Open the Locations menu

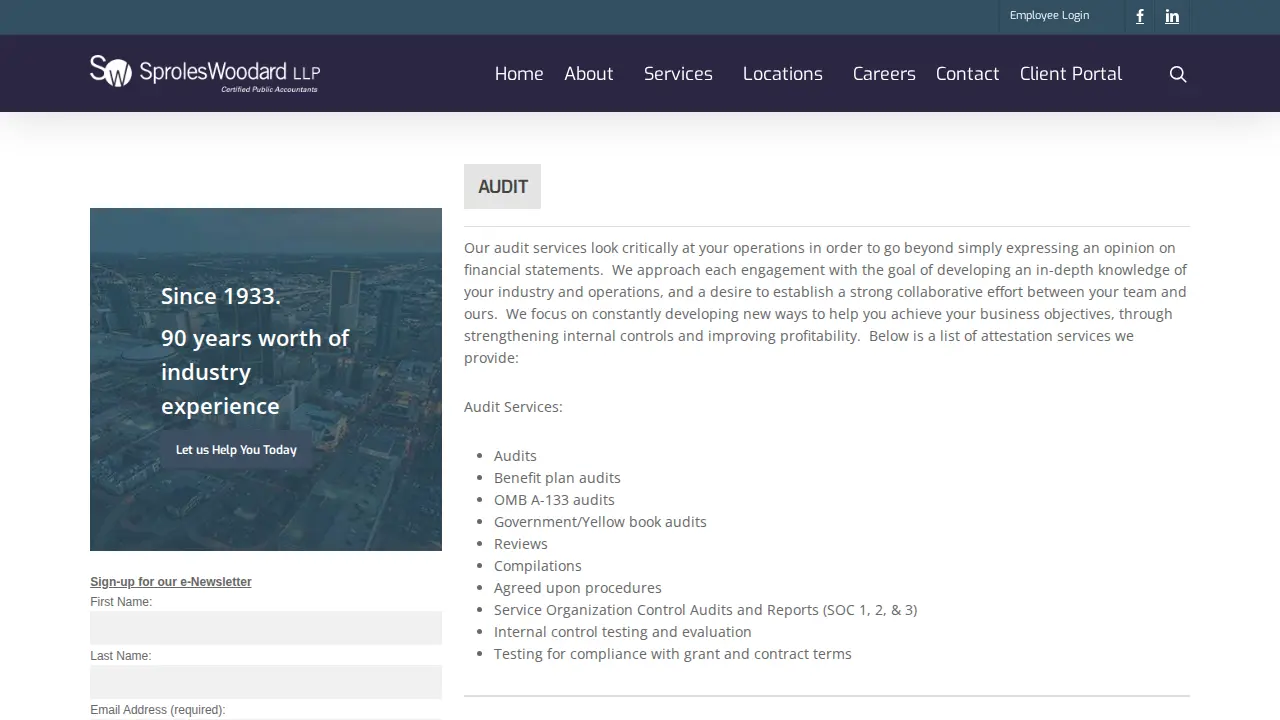coord(783,74)
